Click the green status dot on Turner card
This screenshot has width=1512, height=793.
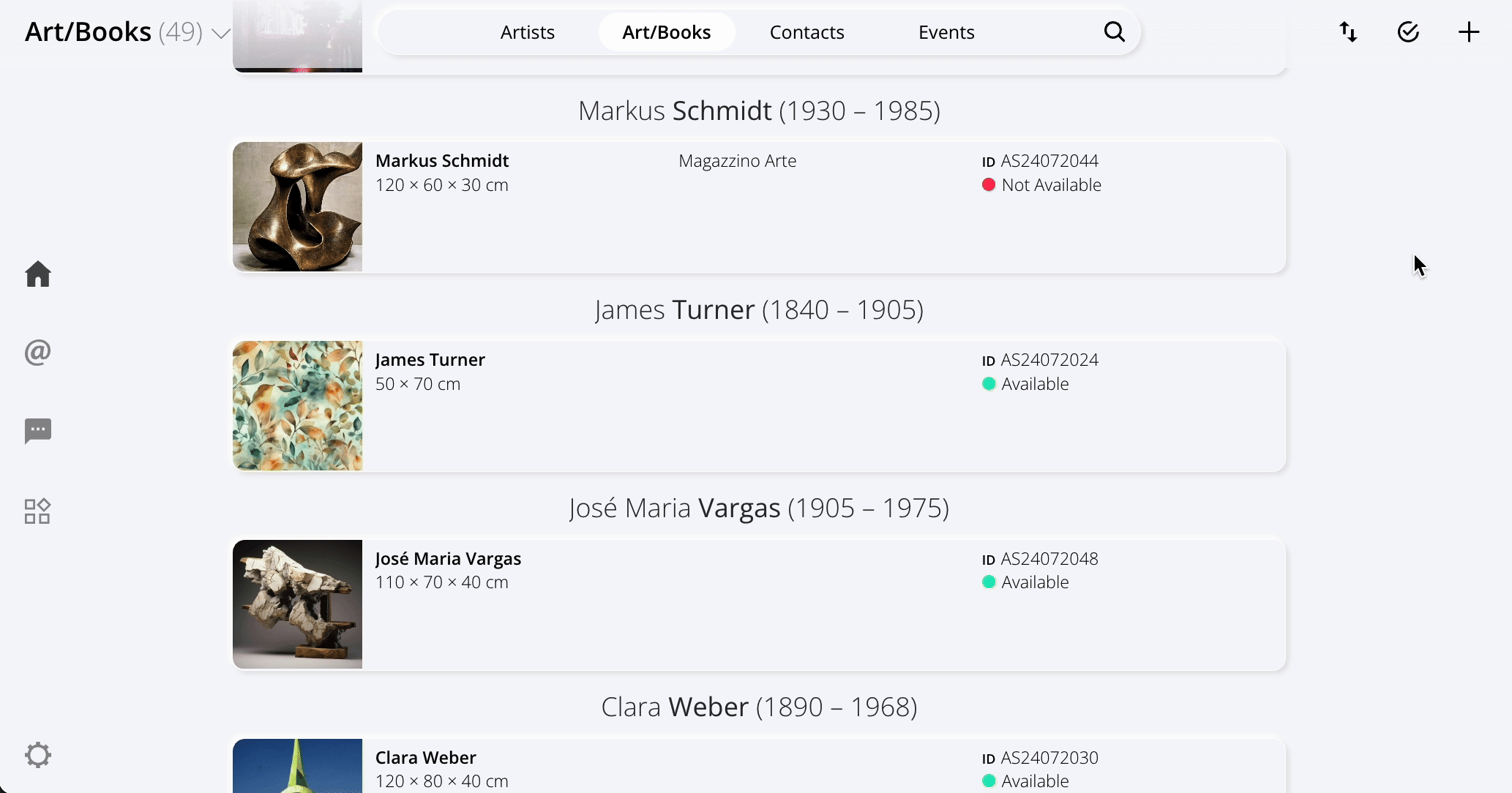click(x=989, y=384)
